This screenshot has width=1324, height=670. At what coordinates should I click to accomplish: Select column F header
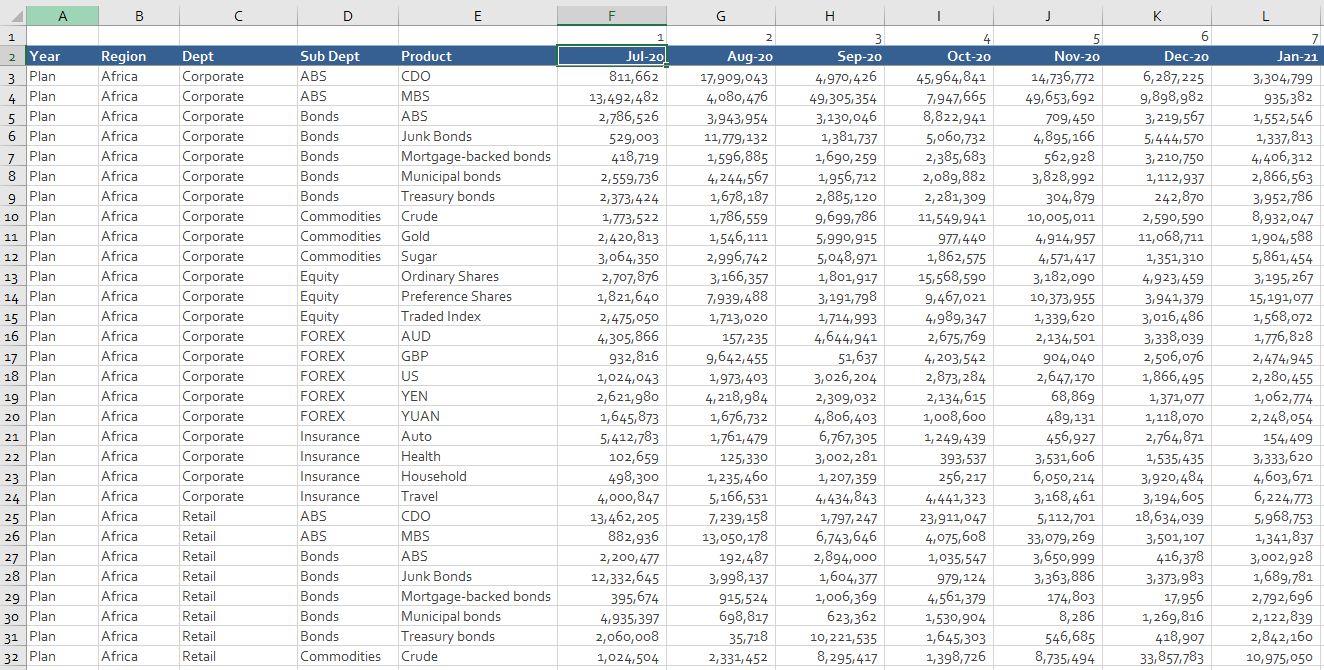612,16
